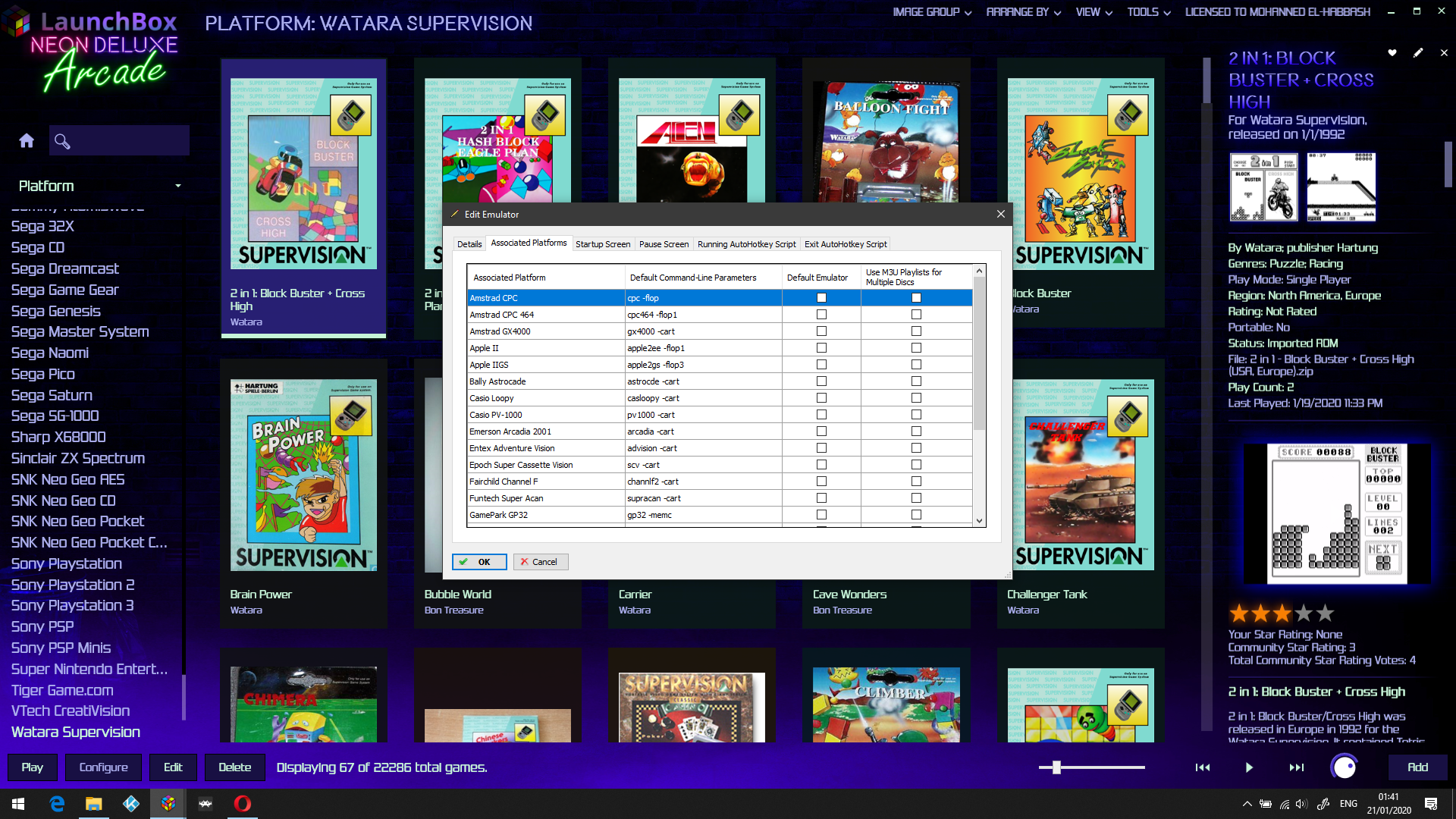Check Default Emulator for Fairchild Channel F
Viewport: 1456px width, 819px height.
pos(821,482)
